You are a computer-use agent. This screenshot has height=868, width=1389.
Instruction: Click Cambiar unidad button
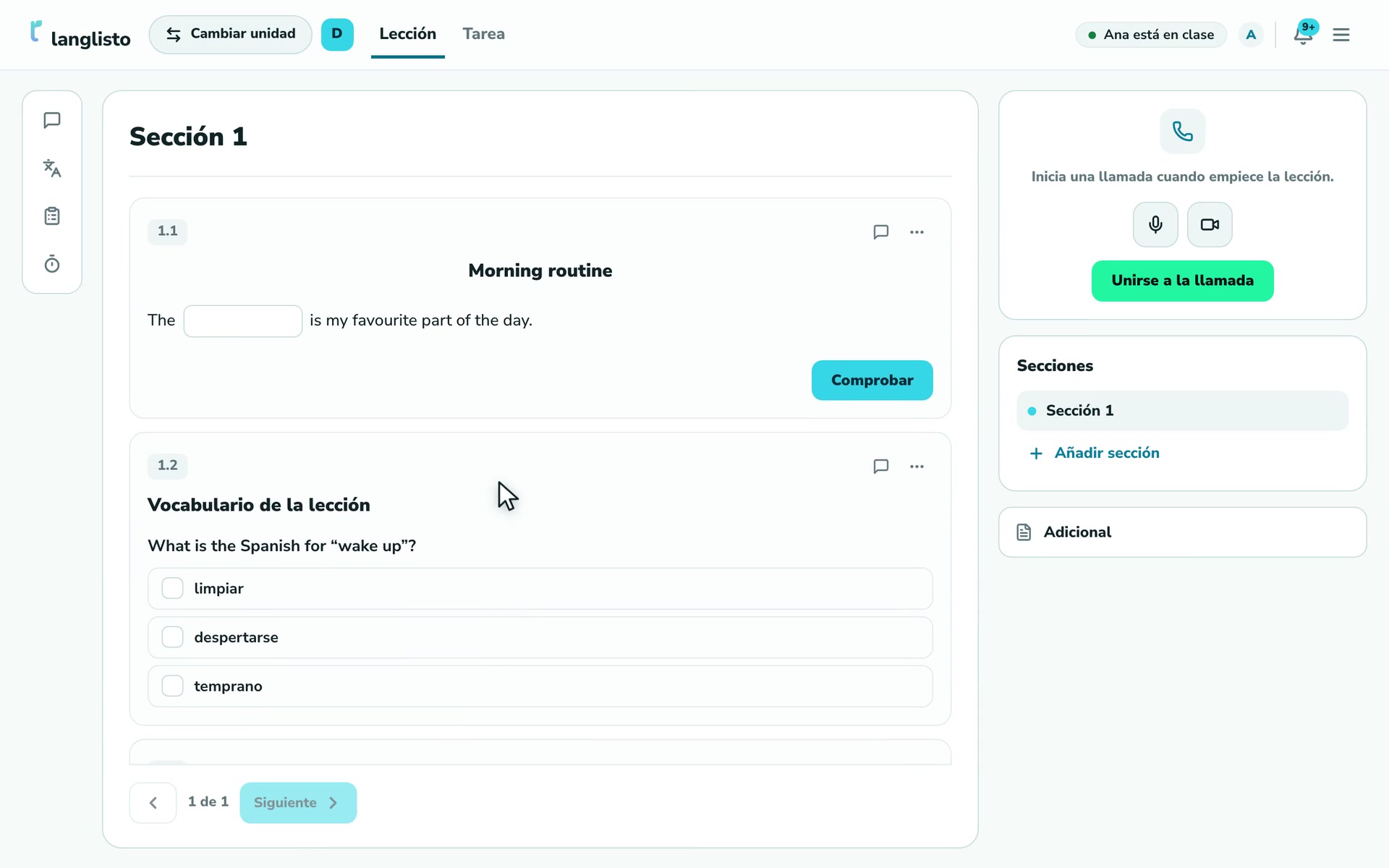click(230, 35)
